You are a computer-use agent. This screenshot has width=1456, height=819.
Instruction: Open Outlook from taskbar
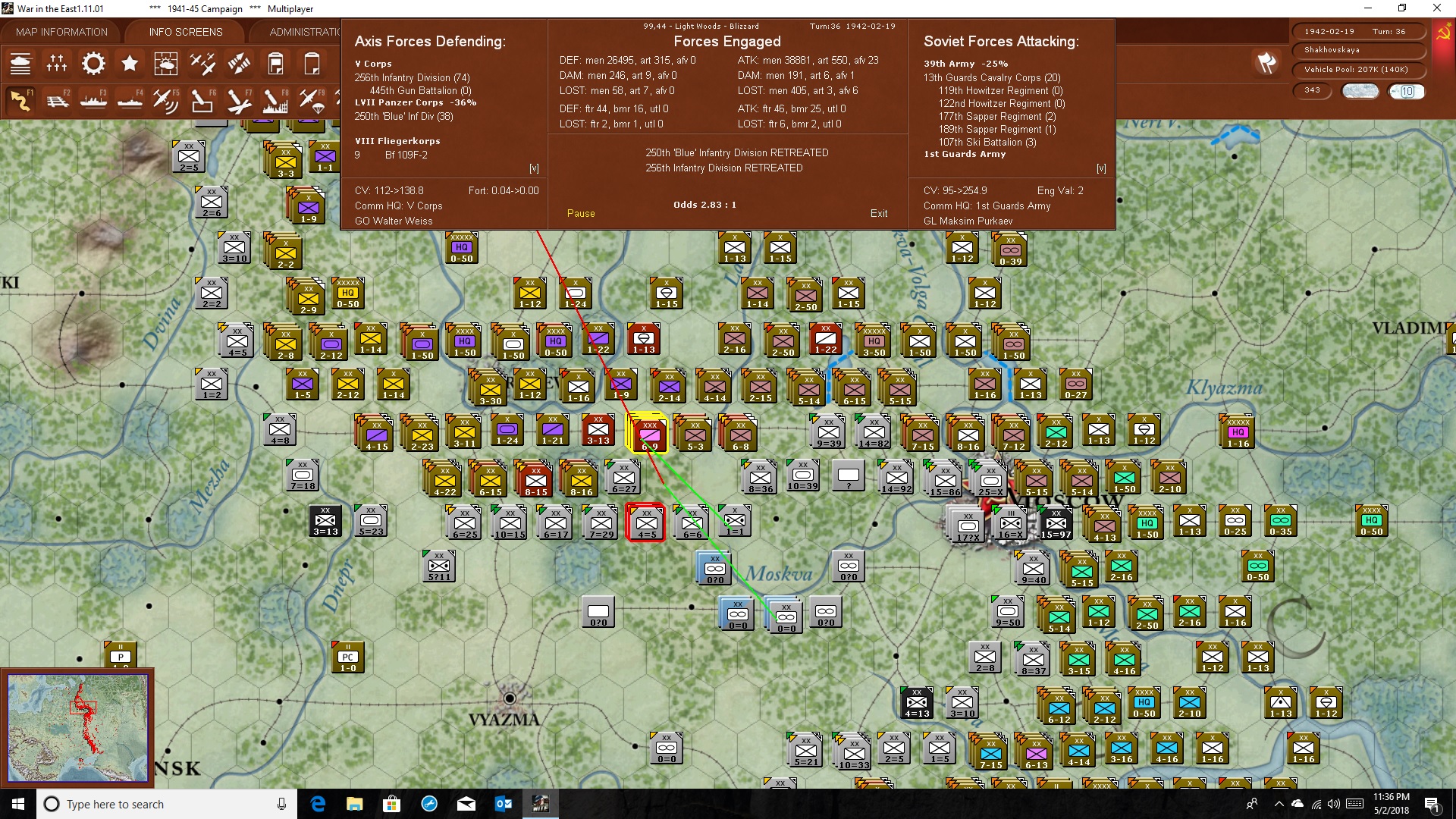click(504, 804)
